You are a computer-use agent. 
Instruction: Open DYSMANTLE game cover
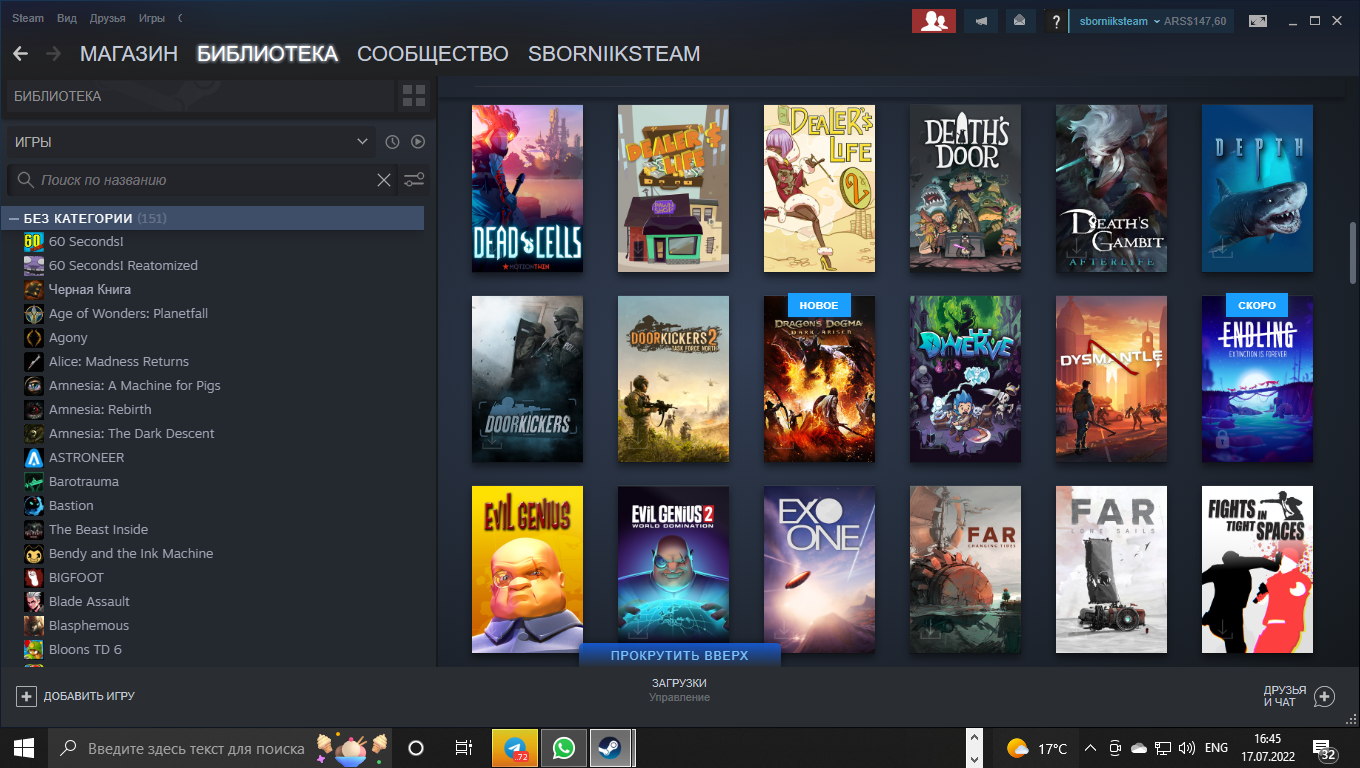coord(1111,379)
